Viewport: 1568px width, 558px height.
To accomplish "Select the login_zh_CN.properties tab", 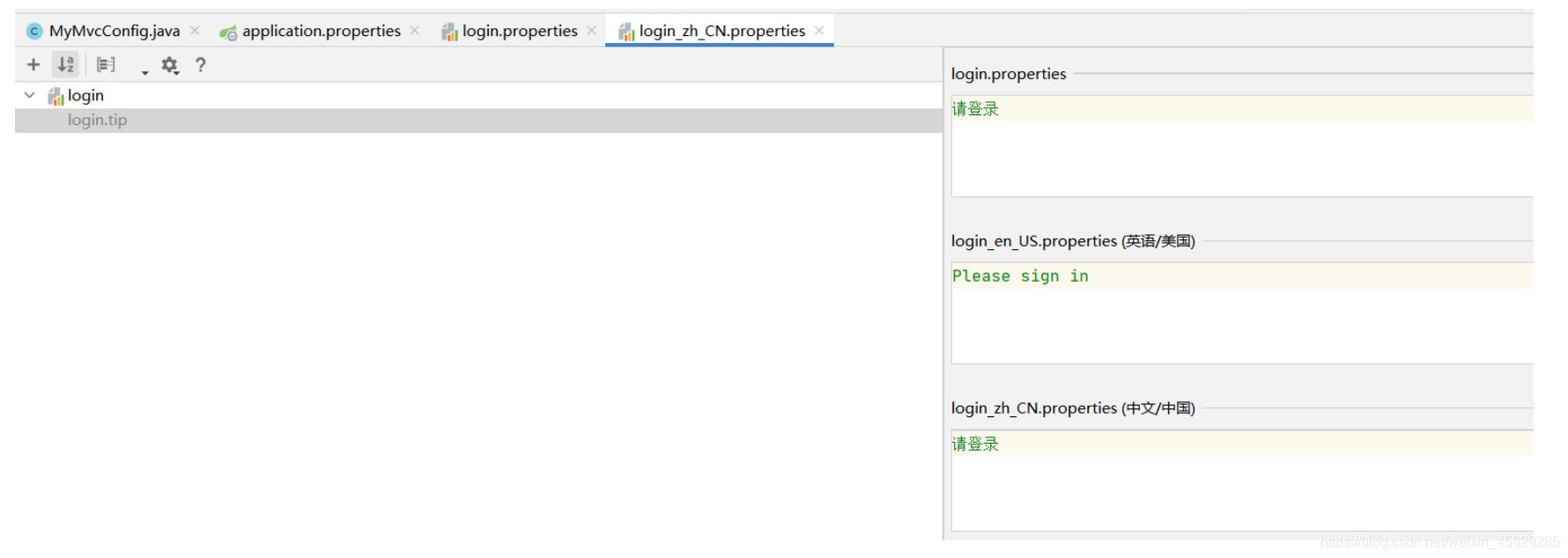I will point(721,31).
